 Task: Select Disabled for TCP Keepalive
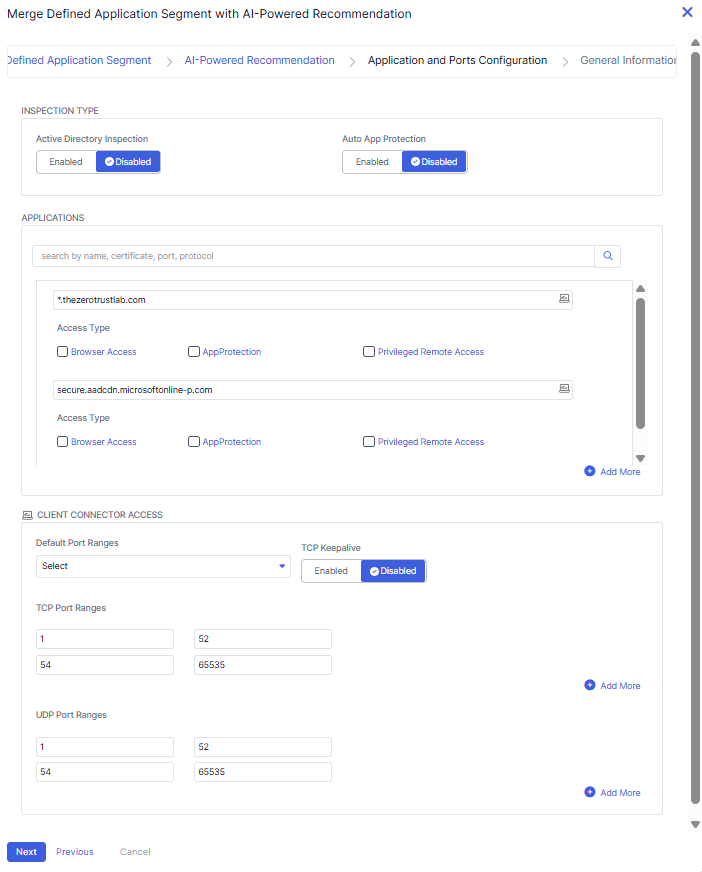tap(393, 571)
